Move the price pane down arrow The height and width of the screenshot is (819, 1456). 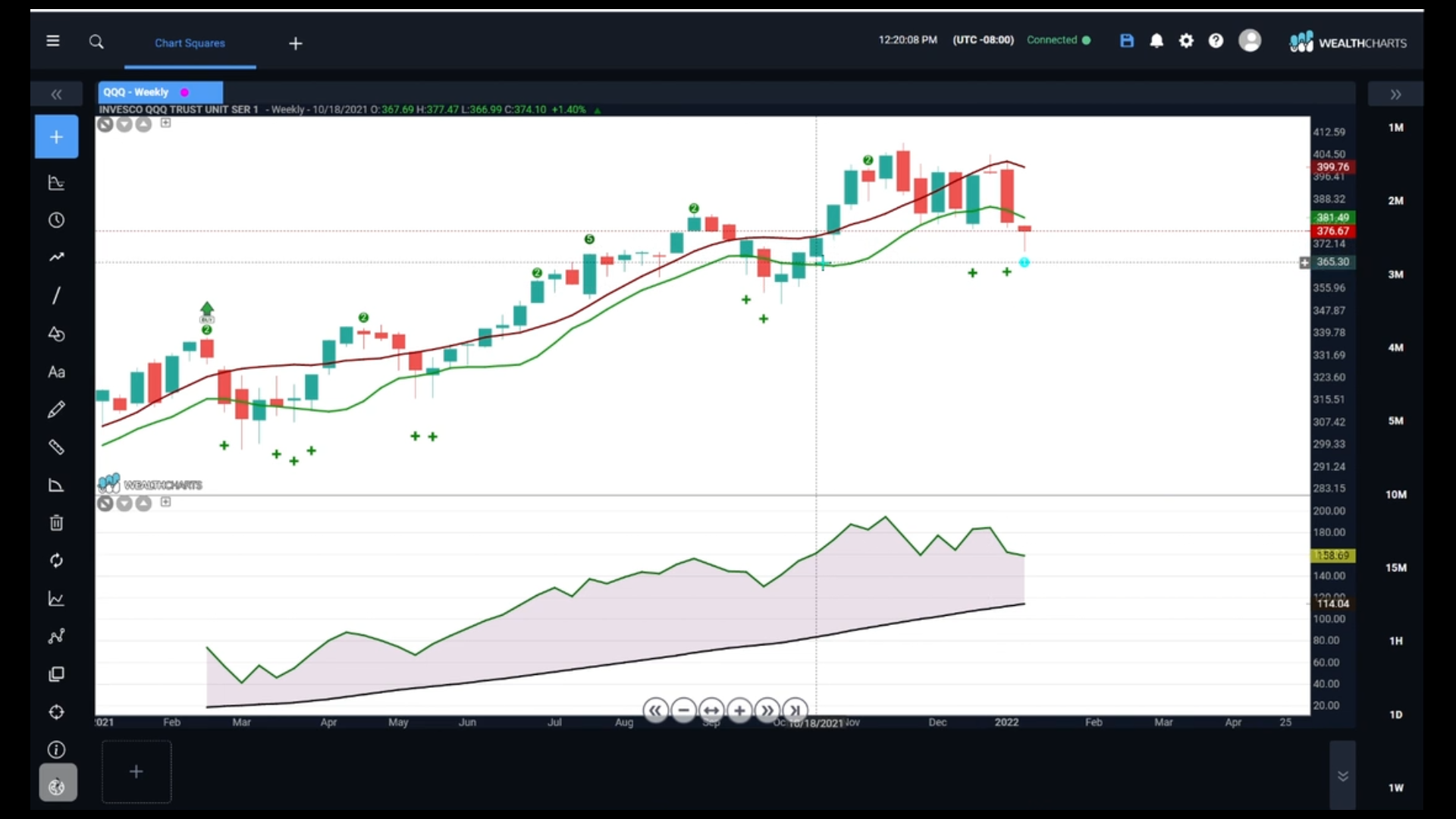click(x=124, y=124)
